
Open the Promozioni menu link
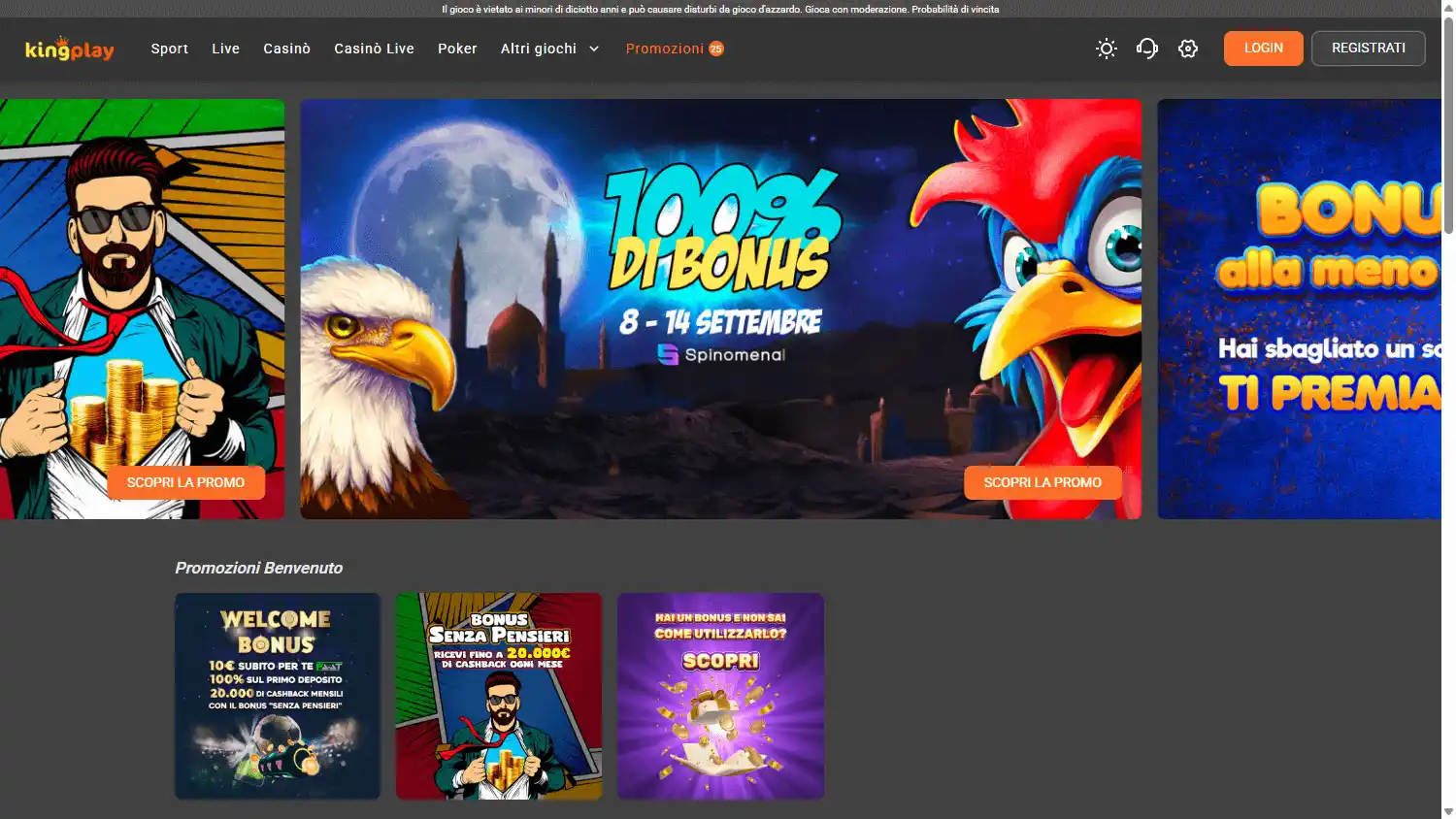pyautogui.click(x=665, y=49)
